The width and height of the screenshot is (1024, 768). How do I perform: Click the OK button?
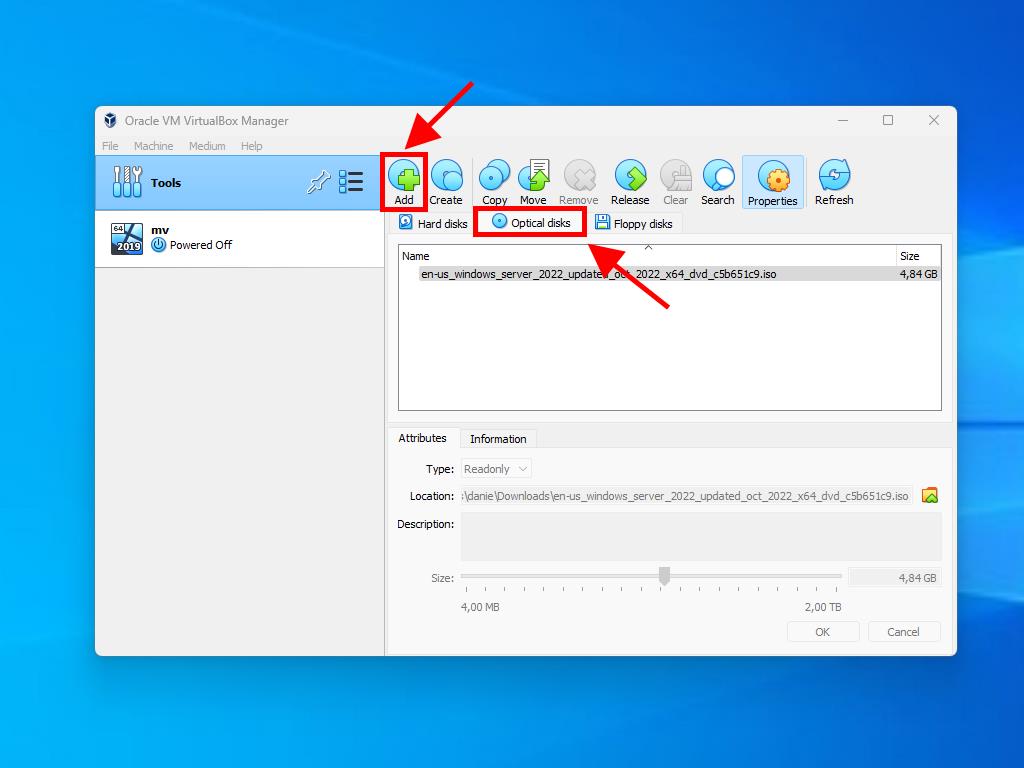tap(822, 631)
